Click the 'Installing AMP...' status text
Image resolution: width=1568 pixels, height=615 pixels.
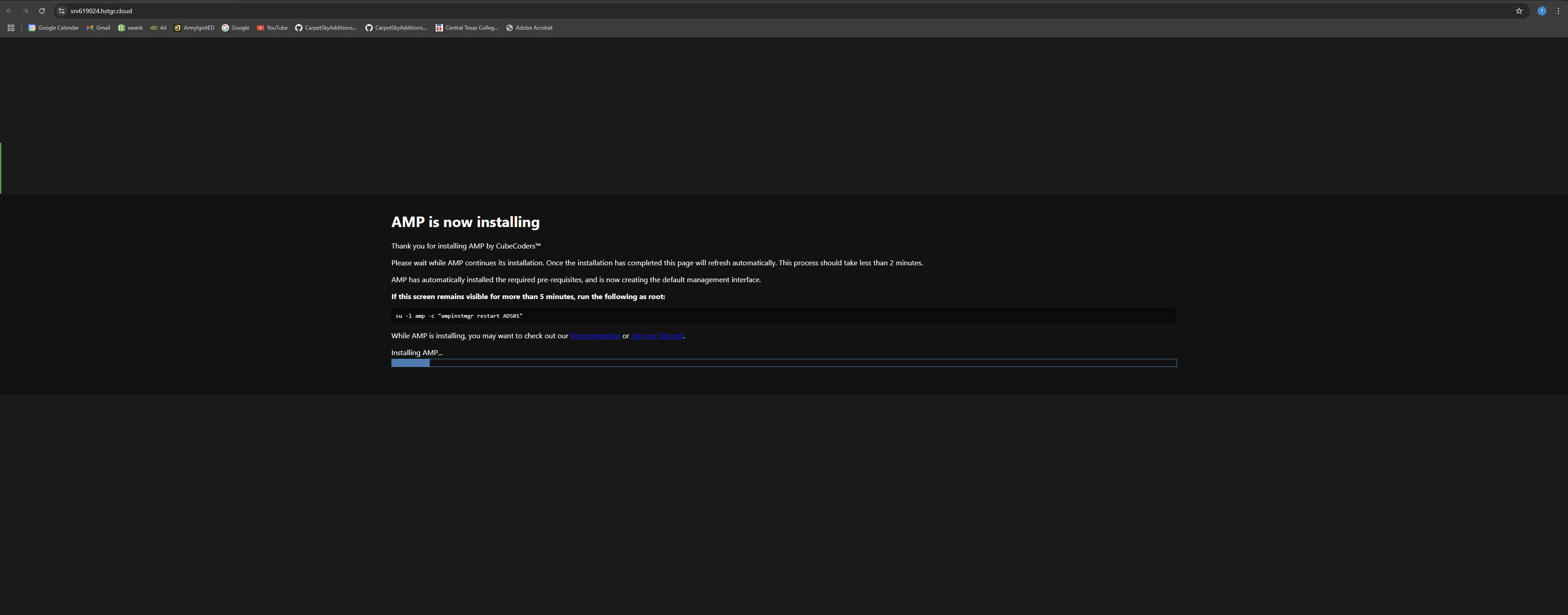coord(417,353)
